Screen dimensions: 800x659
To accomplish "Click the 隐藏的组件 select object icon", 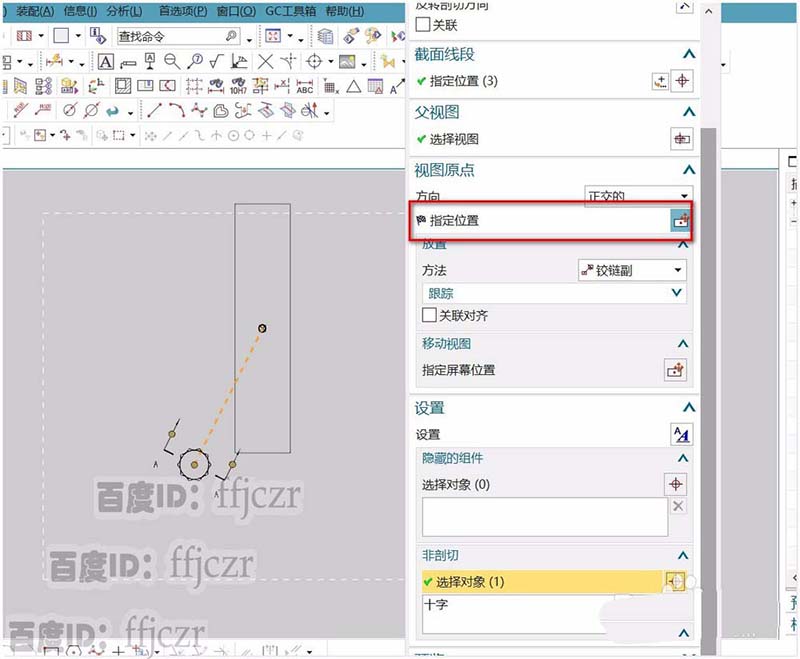I will click(676, 484).
